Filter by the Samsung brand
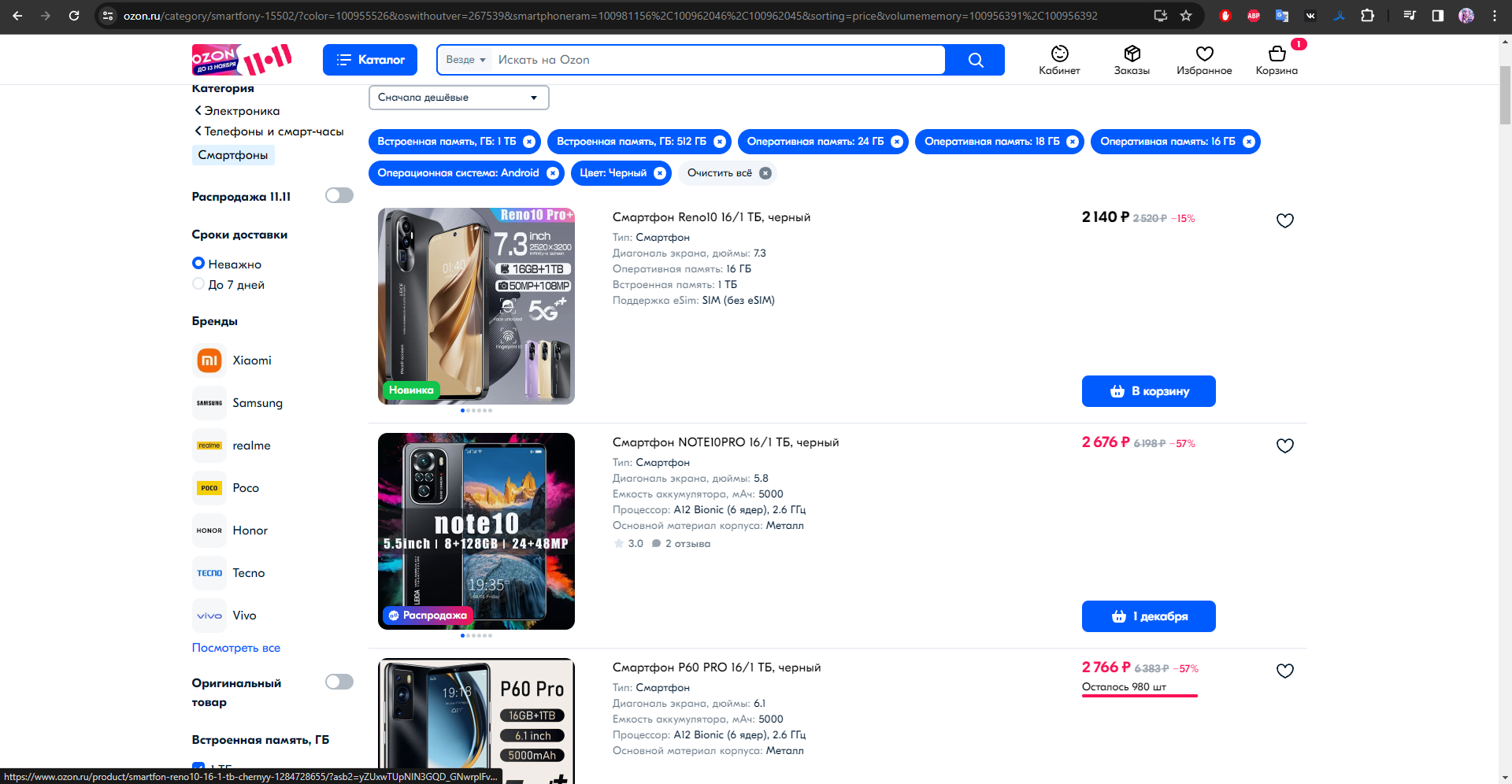Image resolution: width=1512 pixels, height=784 pixels. (x=238, y=403)
